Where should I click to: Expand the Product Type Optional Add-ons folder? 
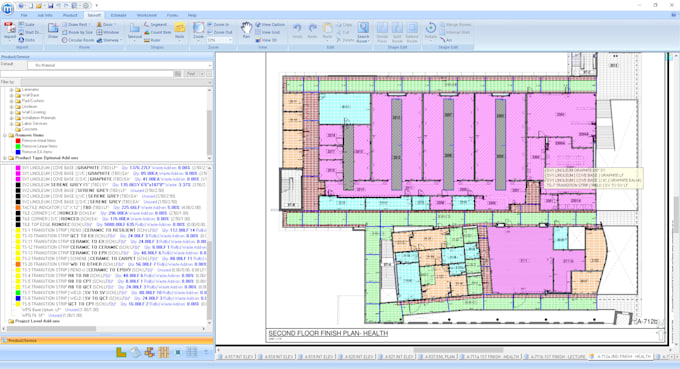click(5, 158)
